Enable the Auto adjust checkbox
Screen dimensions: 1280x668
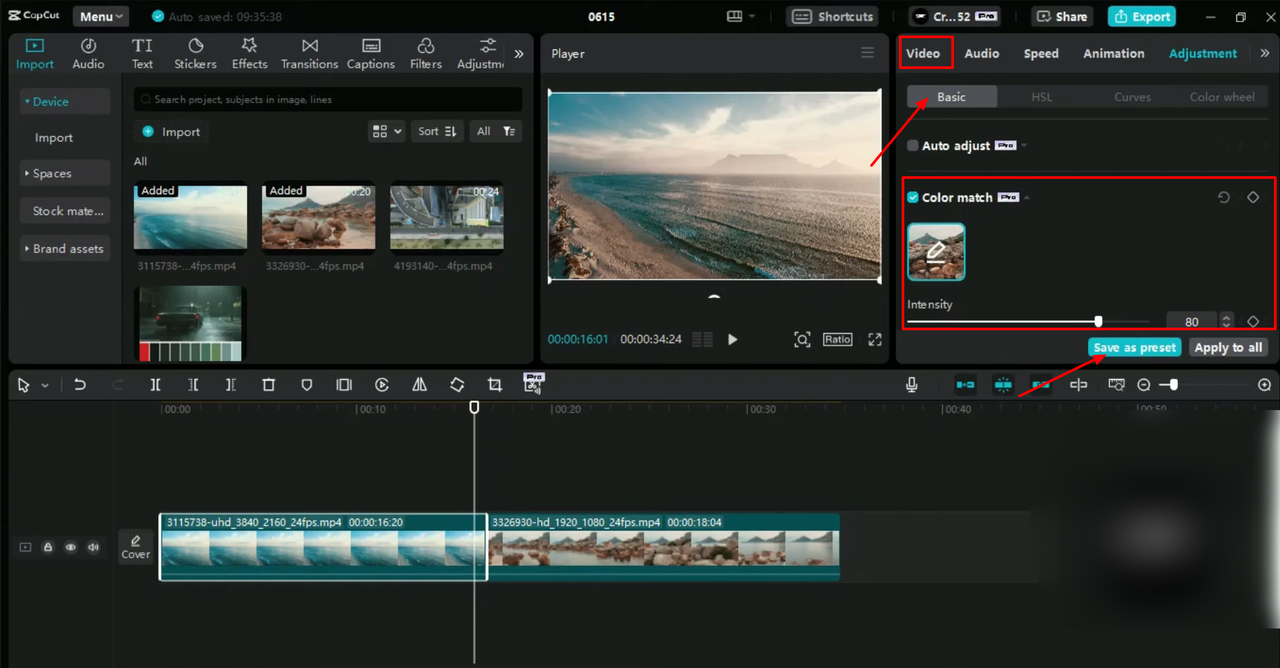[x=913, y=146]
